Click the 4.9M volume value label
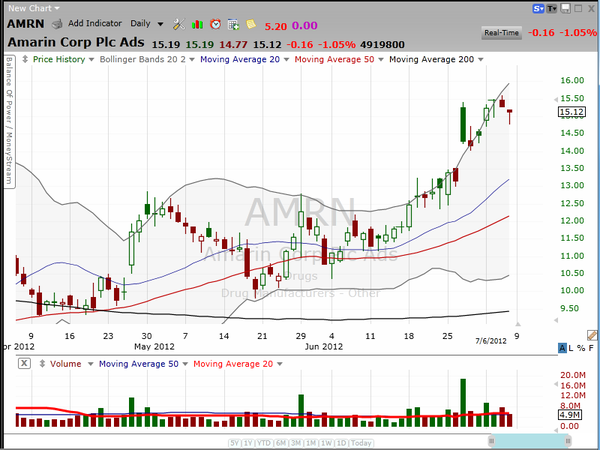The image size is (600, 450). (x=572, y=414)
